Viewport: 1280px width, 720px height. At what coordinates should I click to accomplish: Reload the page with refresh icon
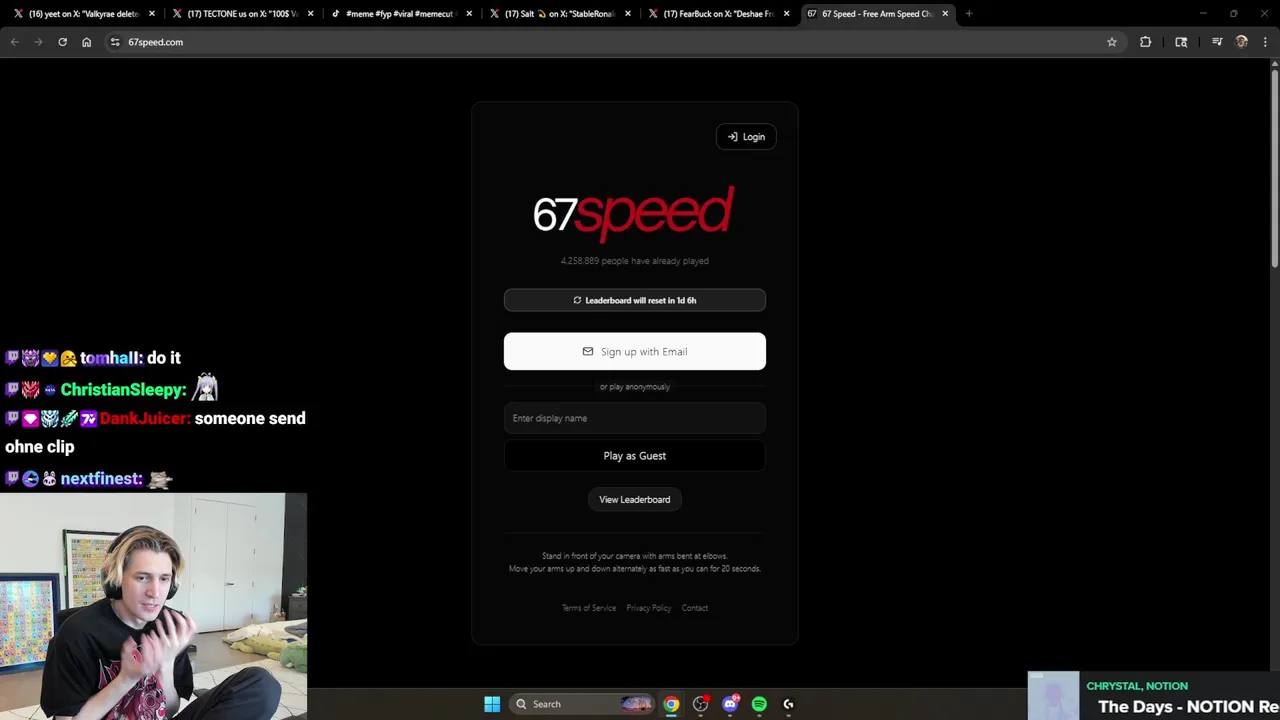(x=62, y=42)
